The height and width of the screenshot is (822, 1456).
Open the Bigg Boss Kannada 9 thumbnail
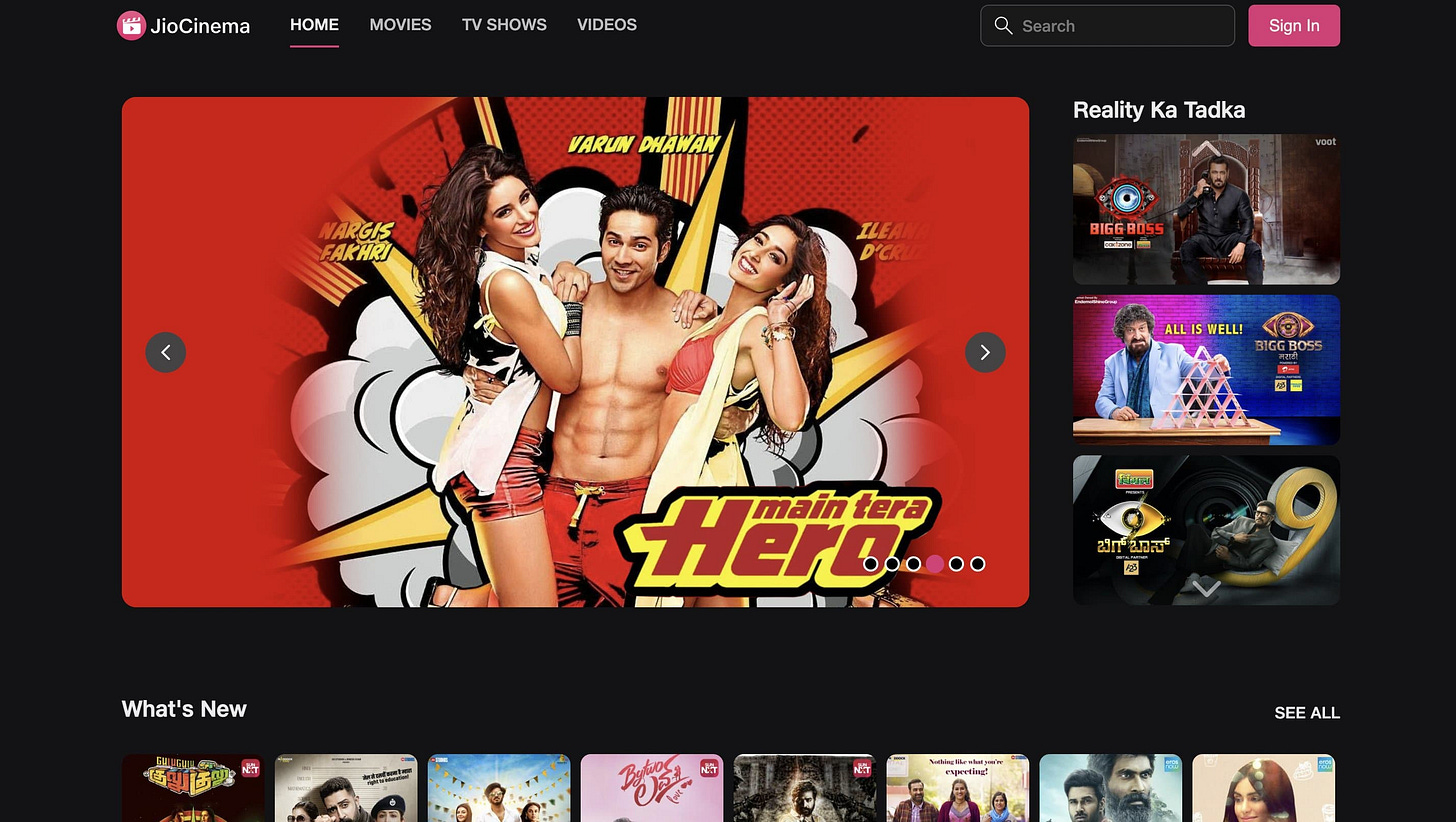tap(1206, 530)
